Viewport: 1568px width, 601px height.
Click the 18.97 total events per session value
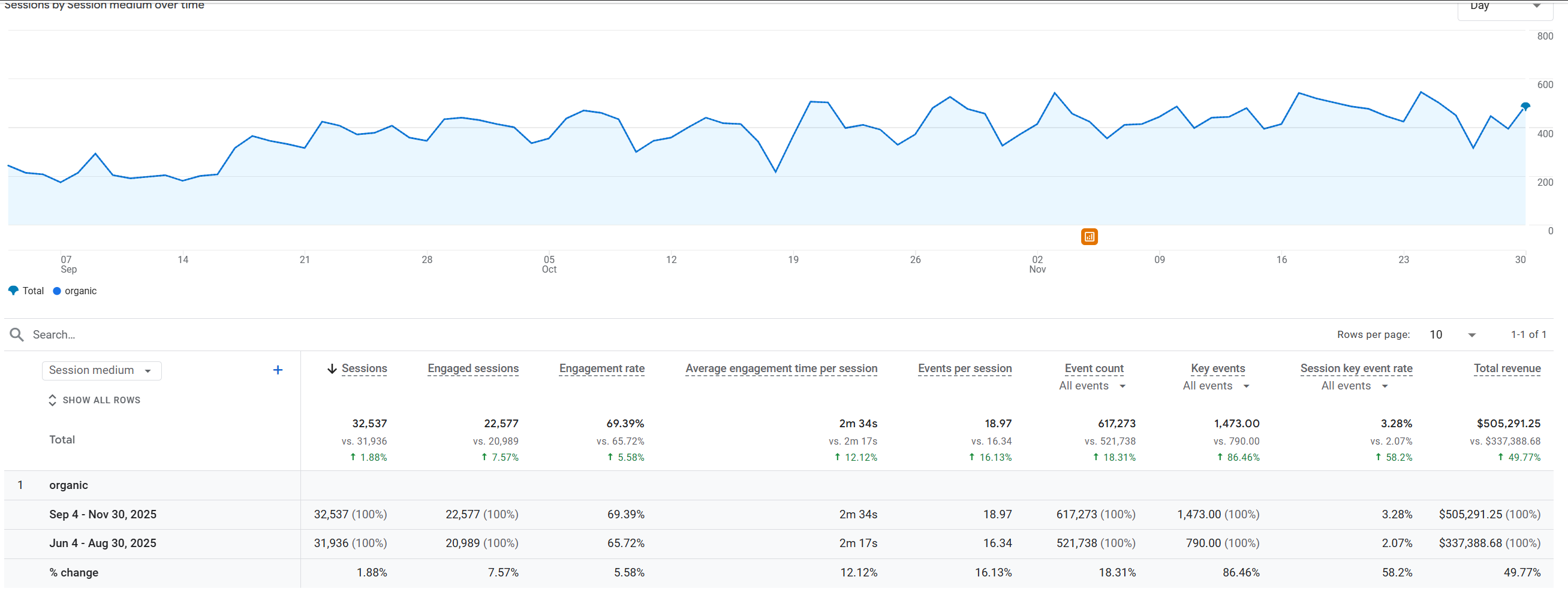998,424
